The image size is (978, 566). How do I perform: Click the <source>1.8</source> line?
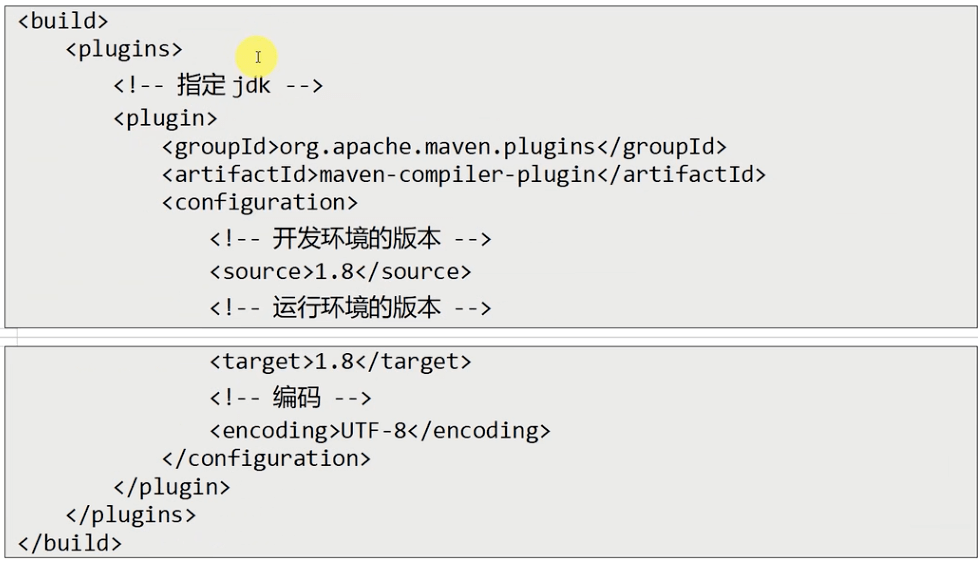[340, 272]
